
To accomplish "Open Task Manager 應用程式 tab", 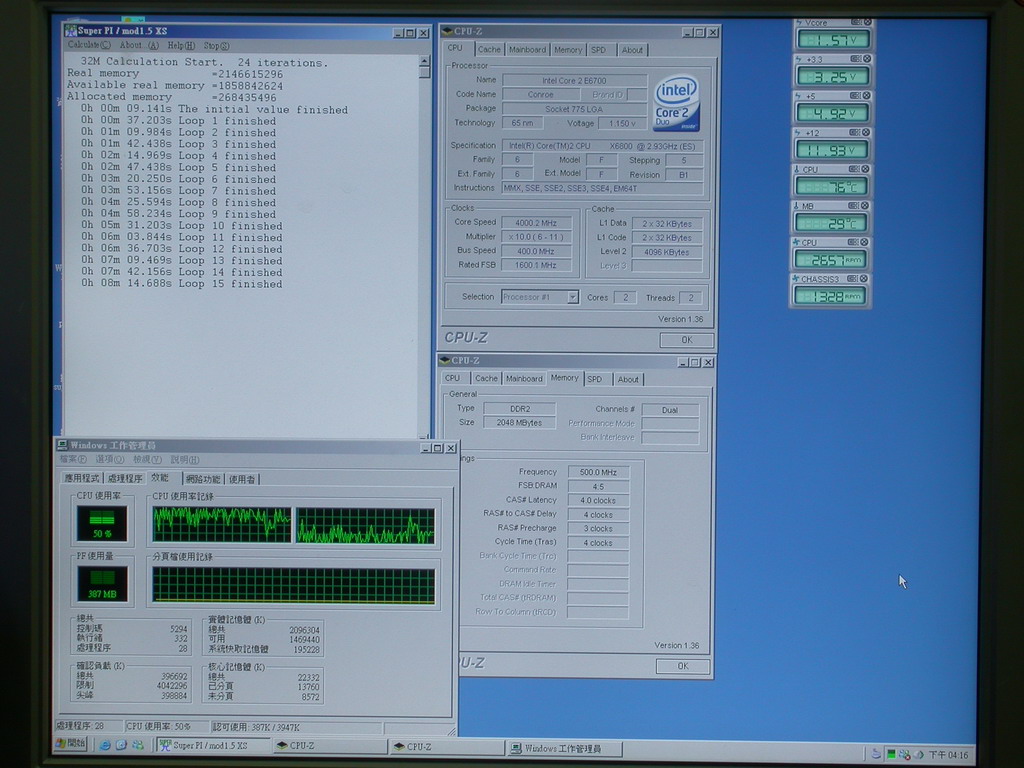I will coord(82,479).
